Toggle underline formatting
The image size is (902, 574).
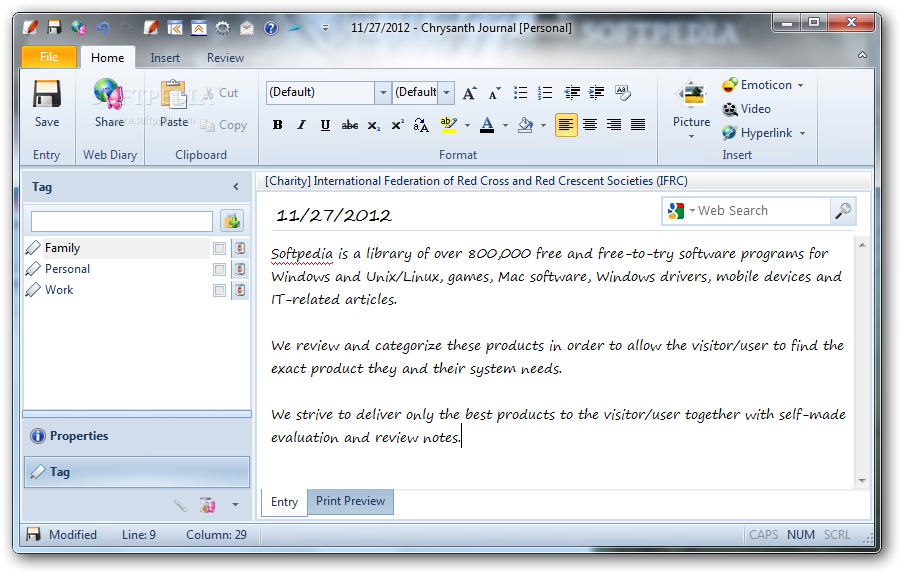[325, 125]
